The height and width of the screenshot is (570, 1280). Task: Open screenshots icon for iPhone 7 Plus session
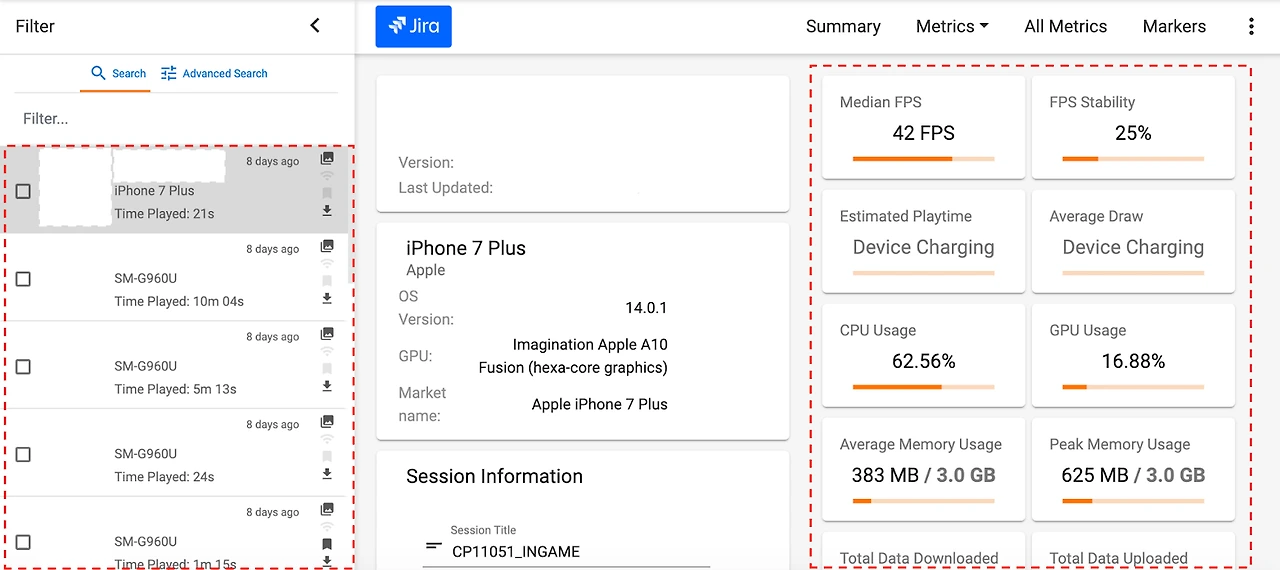pos(327,158)
